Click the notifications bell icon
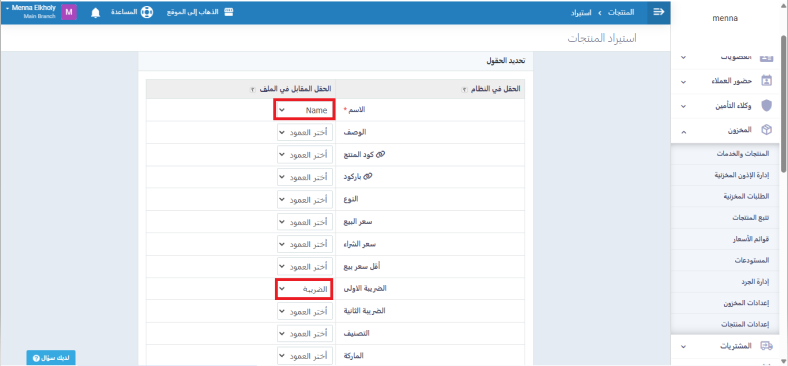Image resolution: width=788 pixels, height=366 pixels. (95, 13)
